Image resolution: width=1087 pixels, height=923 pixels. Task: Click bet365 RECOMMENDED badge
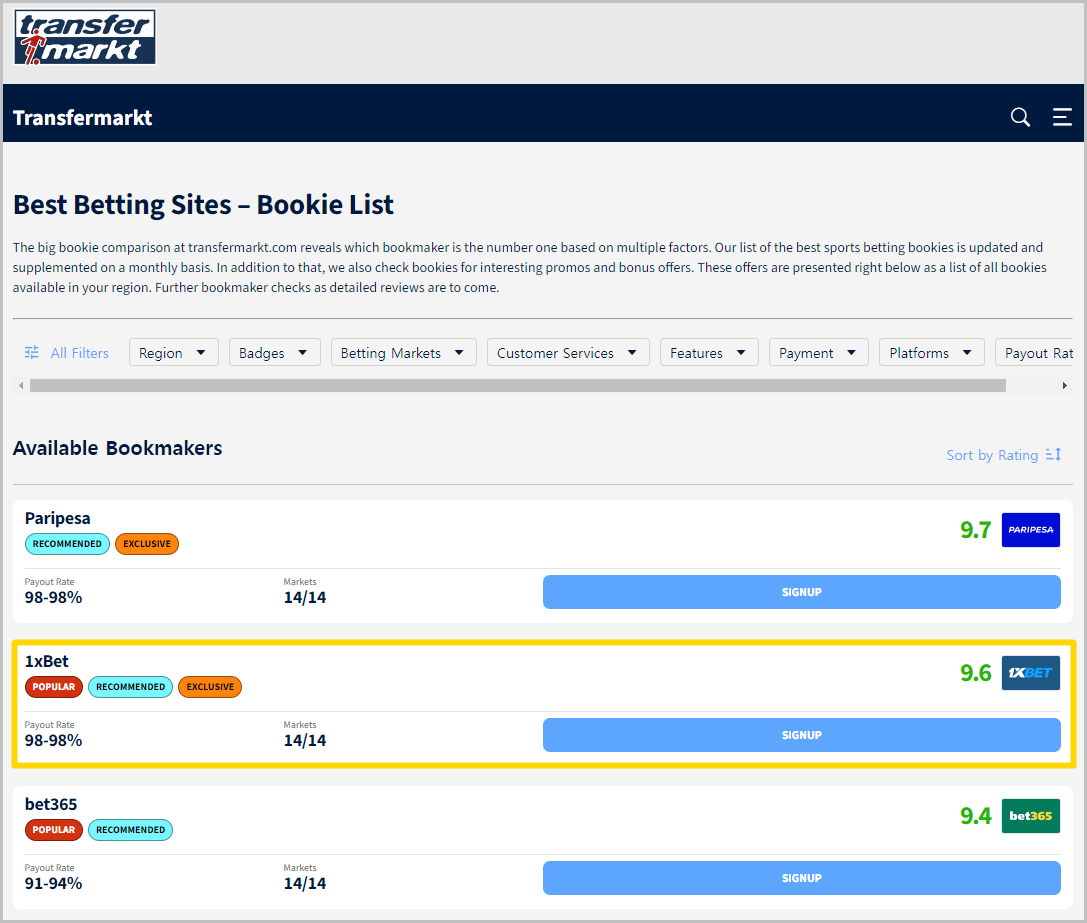coord(130,829)
